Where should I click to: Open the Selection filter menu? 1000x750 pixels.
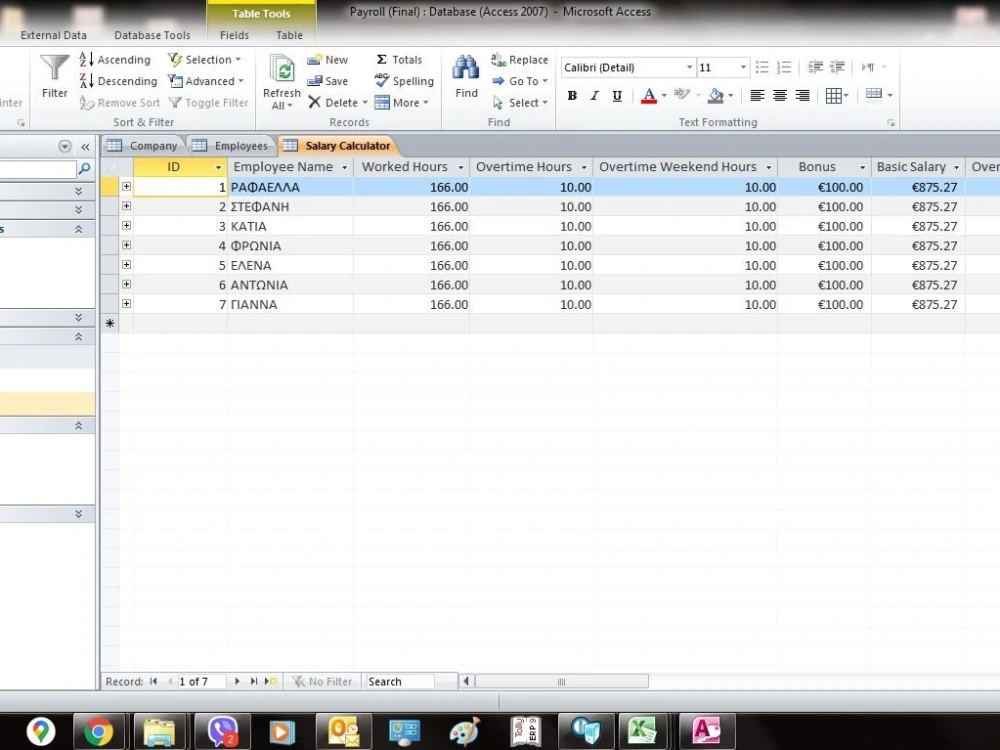click(x=205, y=59)
